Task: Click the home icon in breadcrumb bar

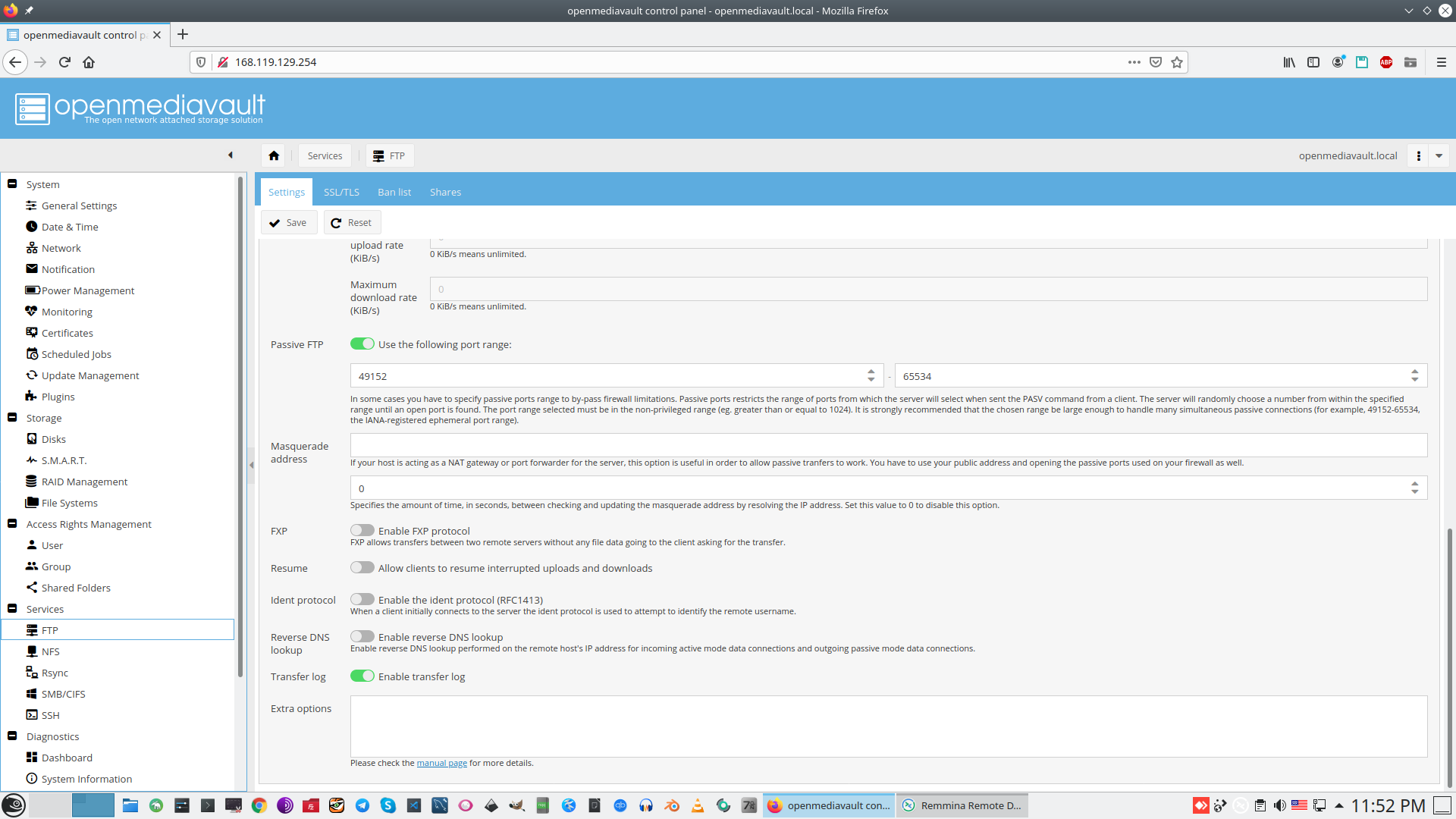Action: click(274, 155)
